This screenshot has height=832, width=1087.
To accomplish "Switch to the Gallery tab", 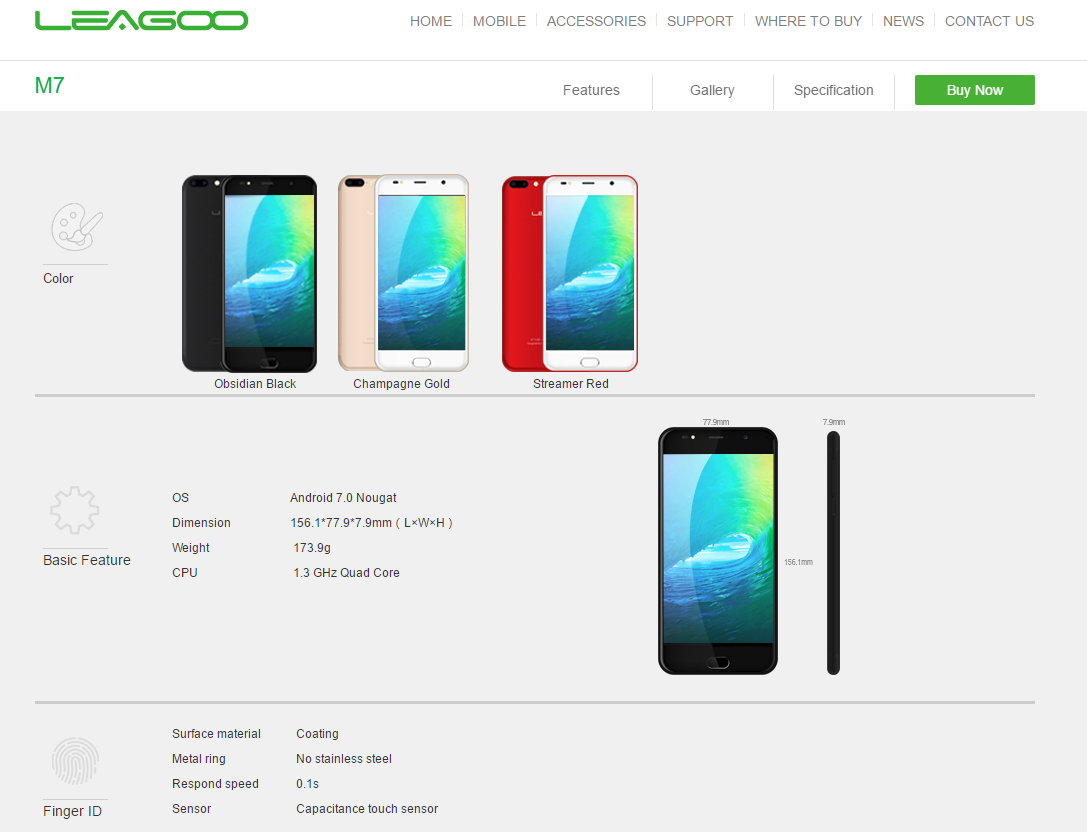I will pos(712,90).
